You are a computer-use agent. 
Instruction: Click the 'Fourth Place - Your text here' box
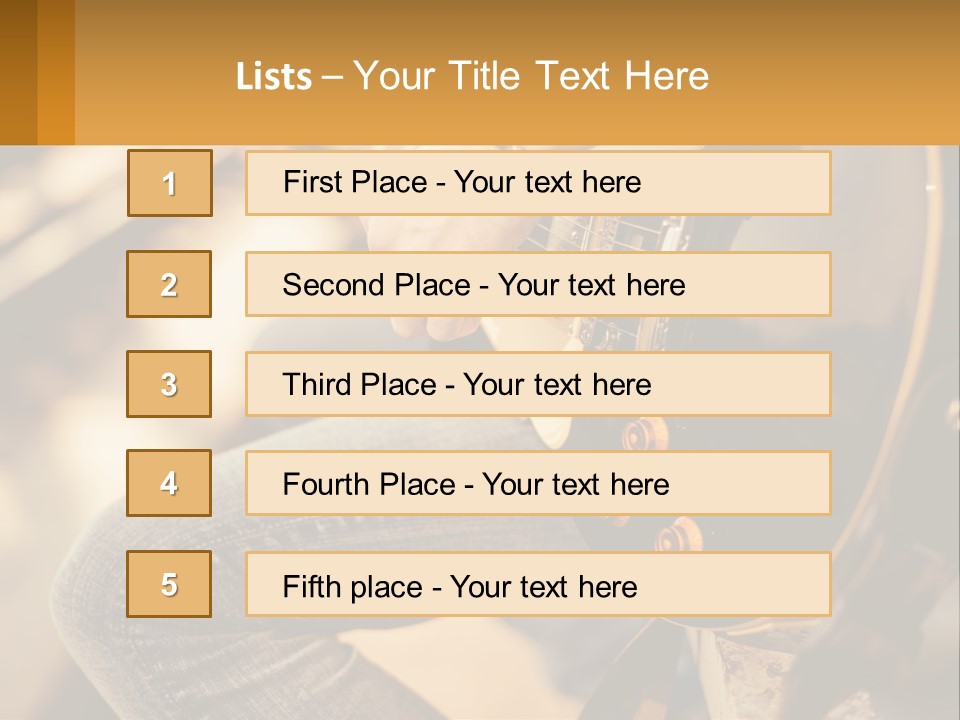point(538,484)
